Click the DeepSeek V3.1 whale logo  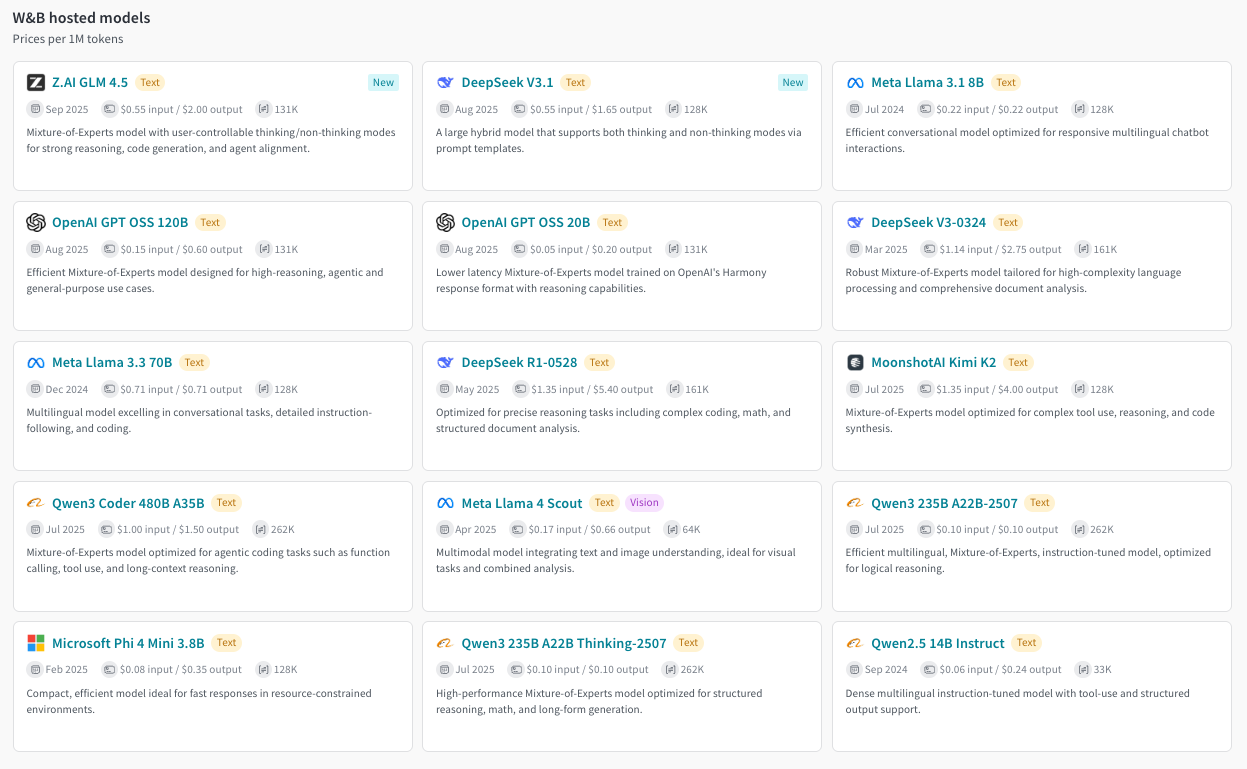pos(446,83)
